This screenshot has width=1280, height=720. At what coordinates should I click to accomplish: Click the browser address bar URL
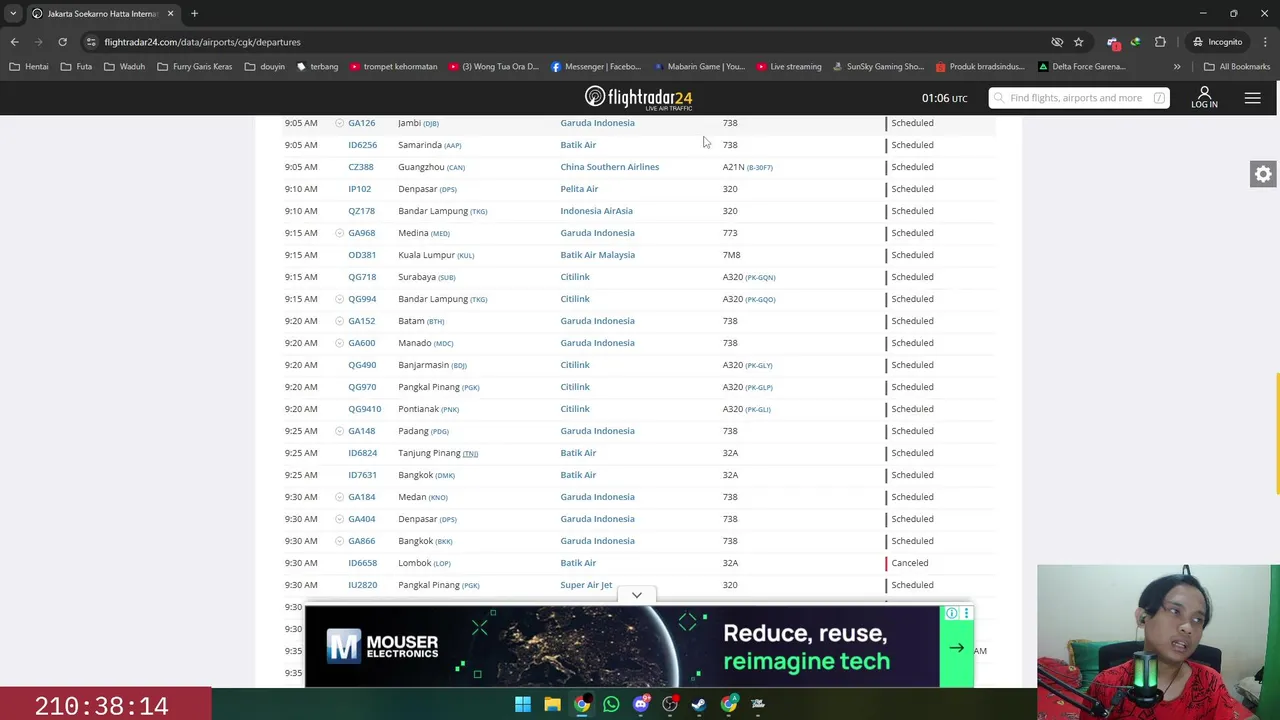tap(202, 42)
